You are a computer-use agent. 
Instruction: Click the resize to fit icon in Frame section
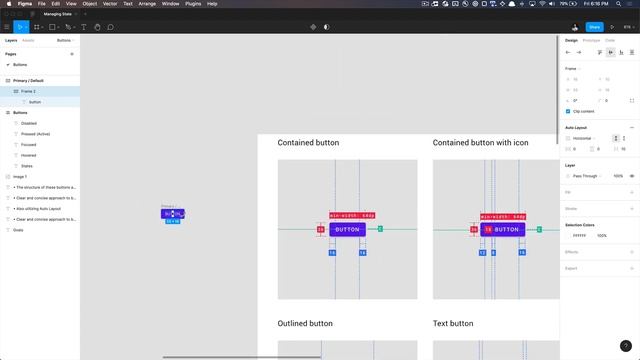coord(632,100)
